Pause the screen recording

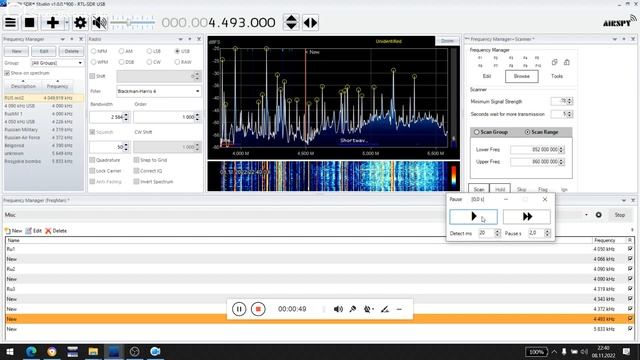[239, 309]
